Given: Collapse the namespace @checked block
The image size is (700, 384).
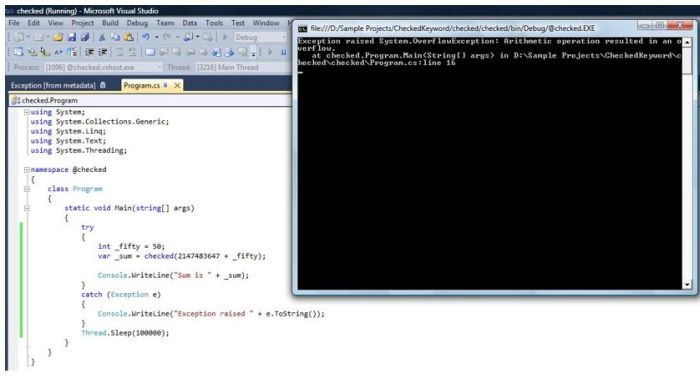Looking at the screenshot, I should click(x=27, y=170).
